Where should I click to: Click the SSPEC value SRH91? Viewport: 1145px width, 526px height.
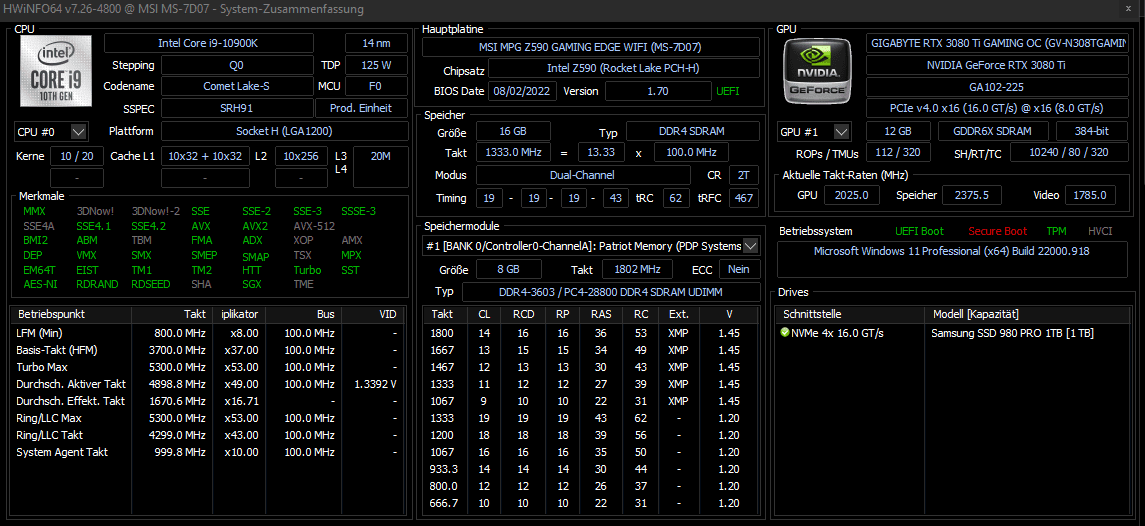[237, 108]
